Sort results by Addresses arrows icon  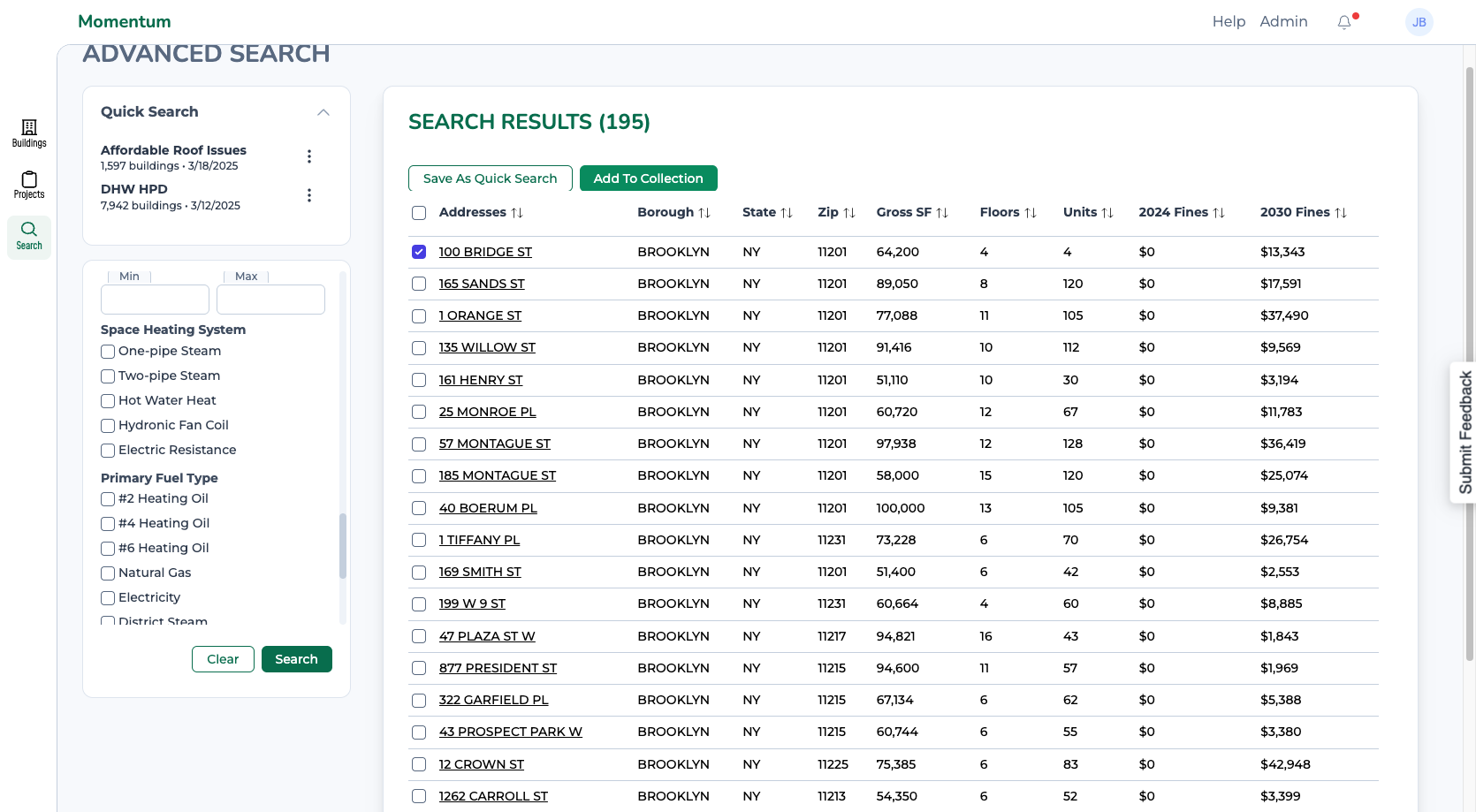tap(517, 213)
